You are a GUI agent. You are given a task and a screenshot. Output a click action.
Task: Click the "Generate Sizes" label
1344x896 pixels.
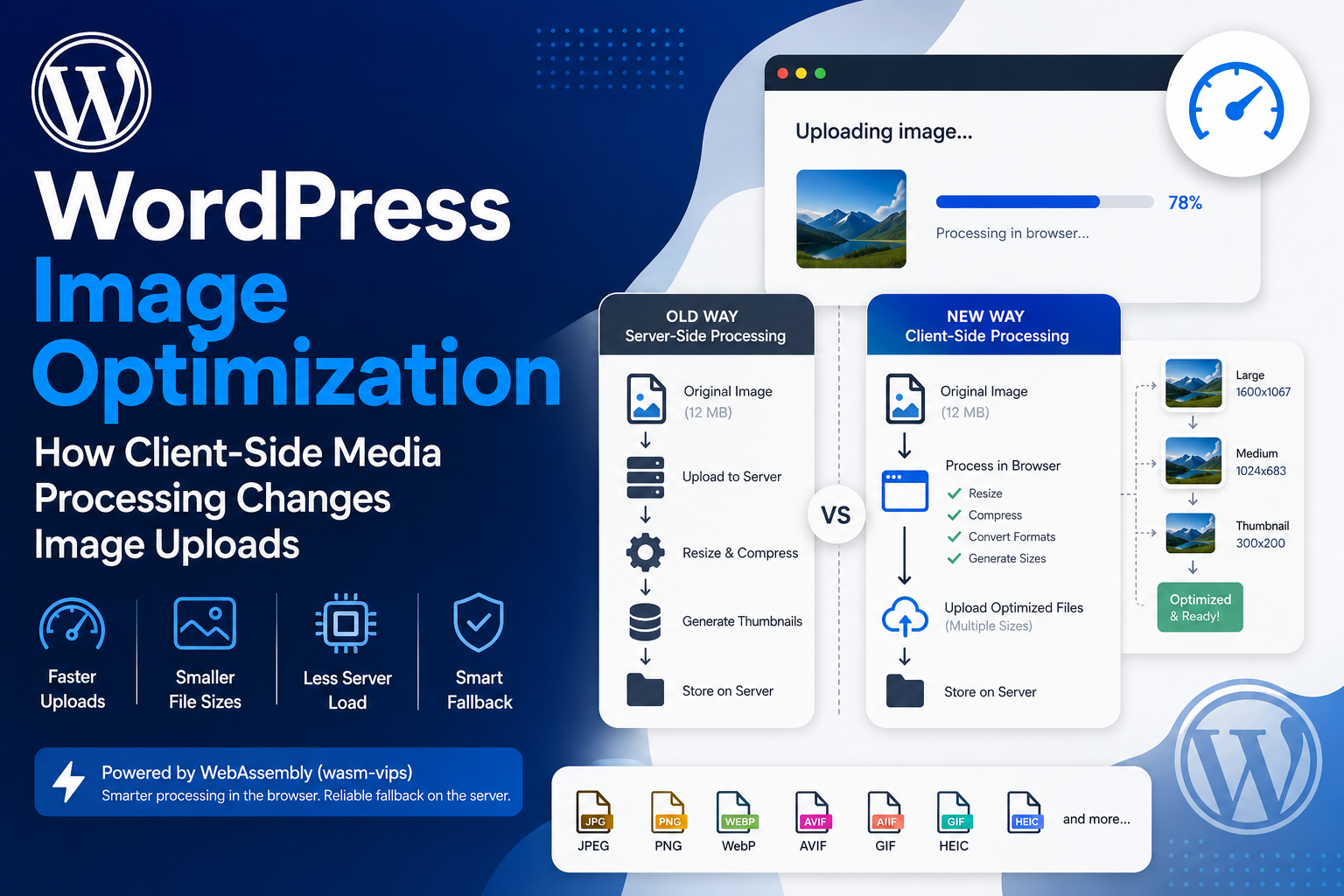tap(1007, 558)
